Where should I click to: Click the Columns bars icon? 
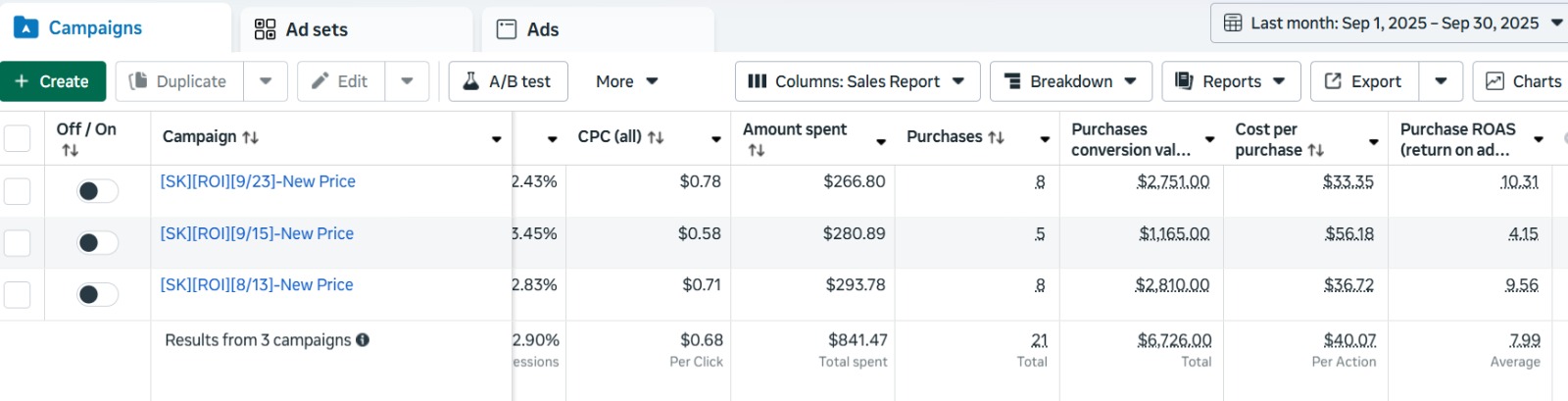pyautogui.click(x=757, y=81)
